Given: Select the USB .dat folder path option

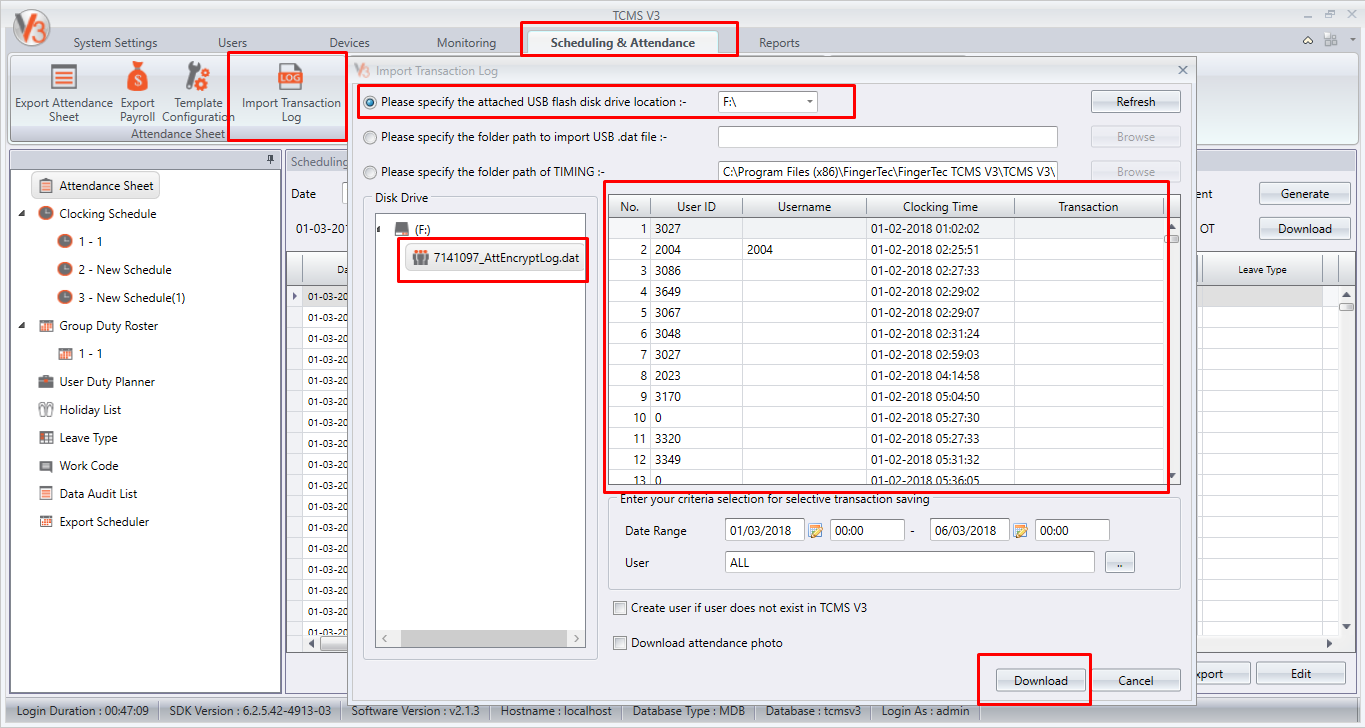Looking at the screenshot, I should 370,137.
